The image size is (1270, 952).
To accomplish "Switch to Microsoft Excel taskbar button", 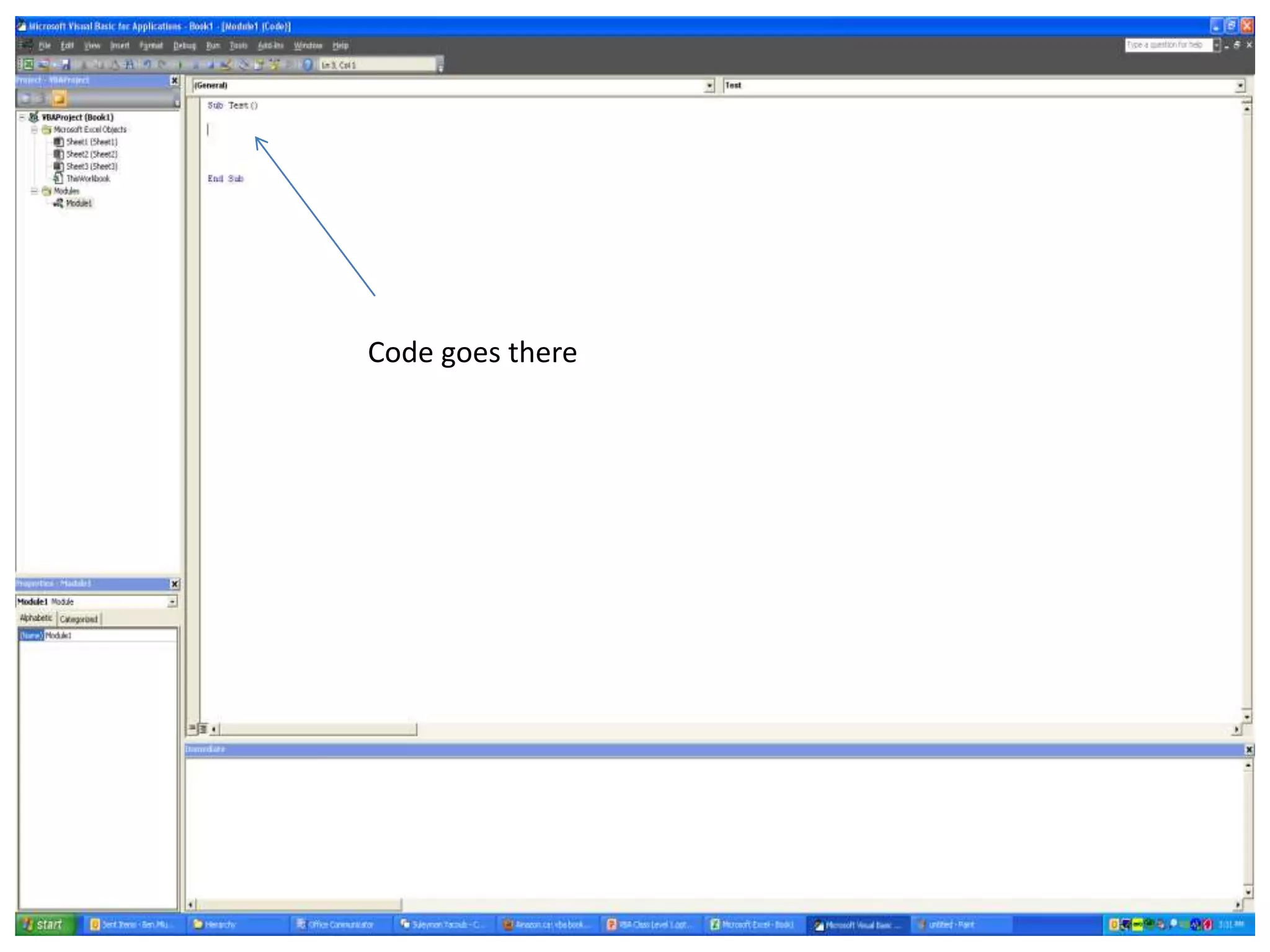I will click(755, 925).
